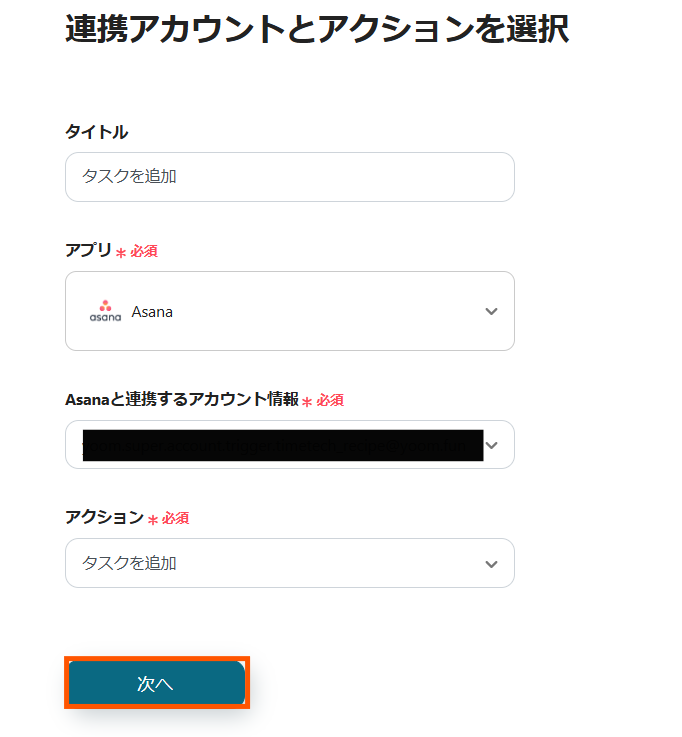
Task: Click the red asterisk beside アプリ
Action: [x=121, y=252]
